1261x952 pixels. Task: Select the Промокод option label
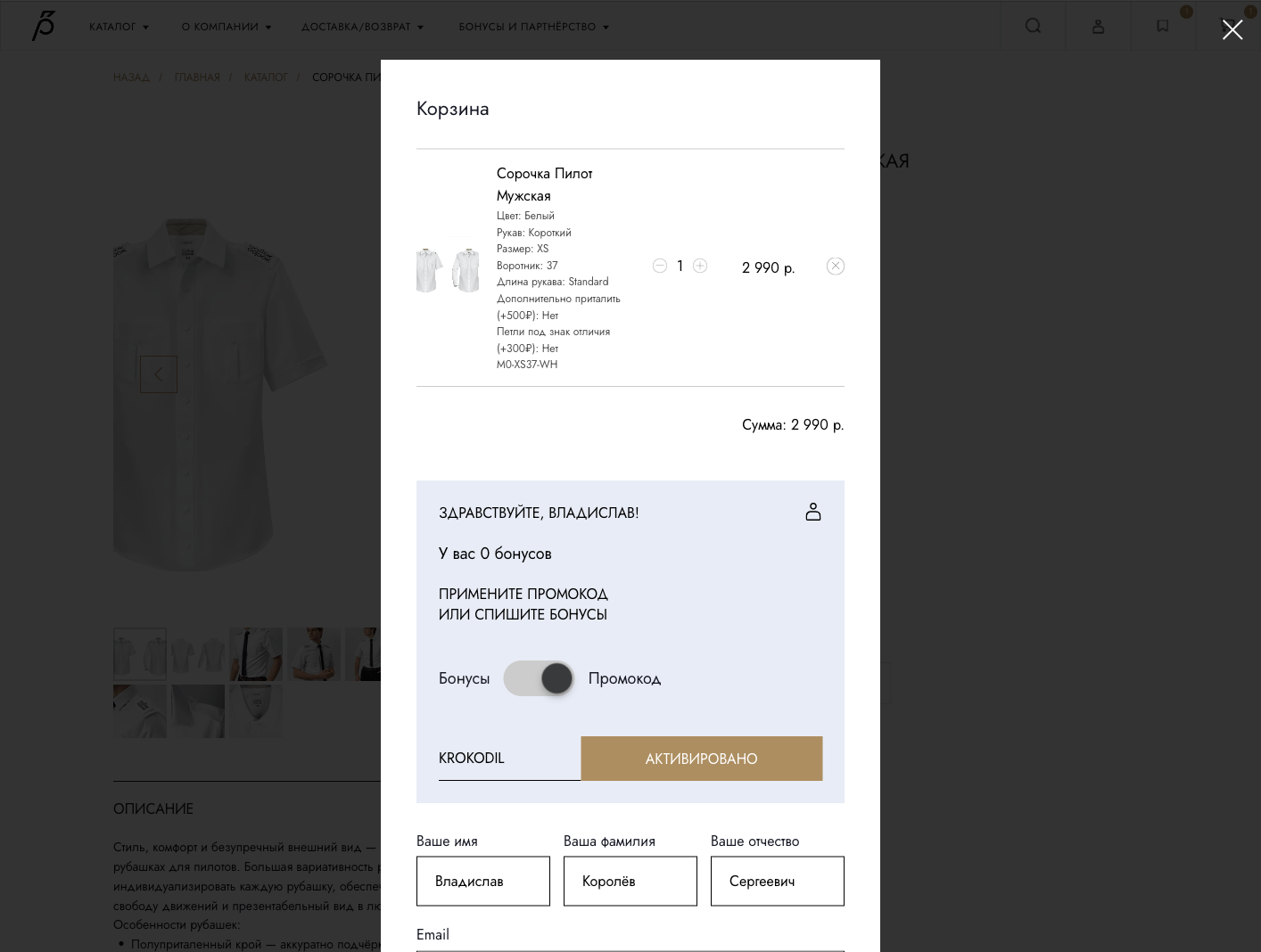point(624,678)
